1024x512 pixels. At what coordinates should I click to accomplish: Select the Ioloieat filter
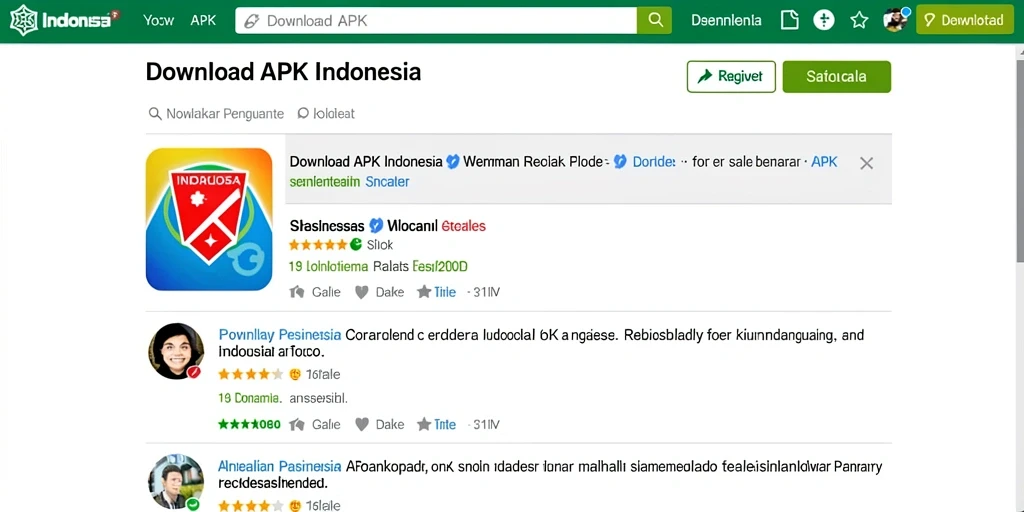click(326, 114)
